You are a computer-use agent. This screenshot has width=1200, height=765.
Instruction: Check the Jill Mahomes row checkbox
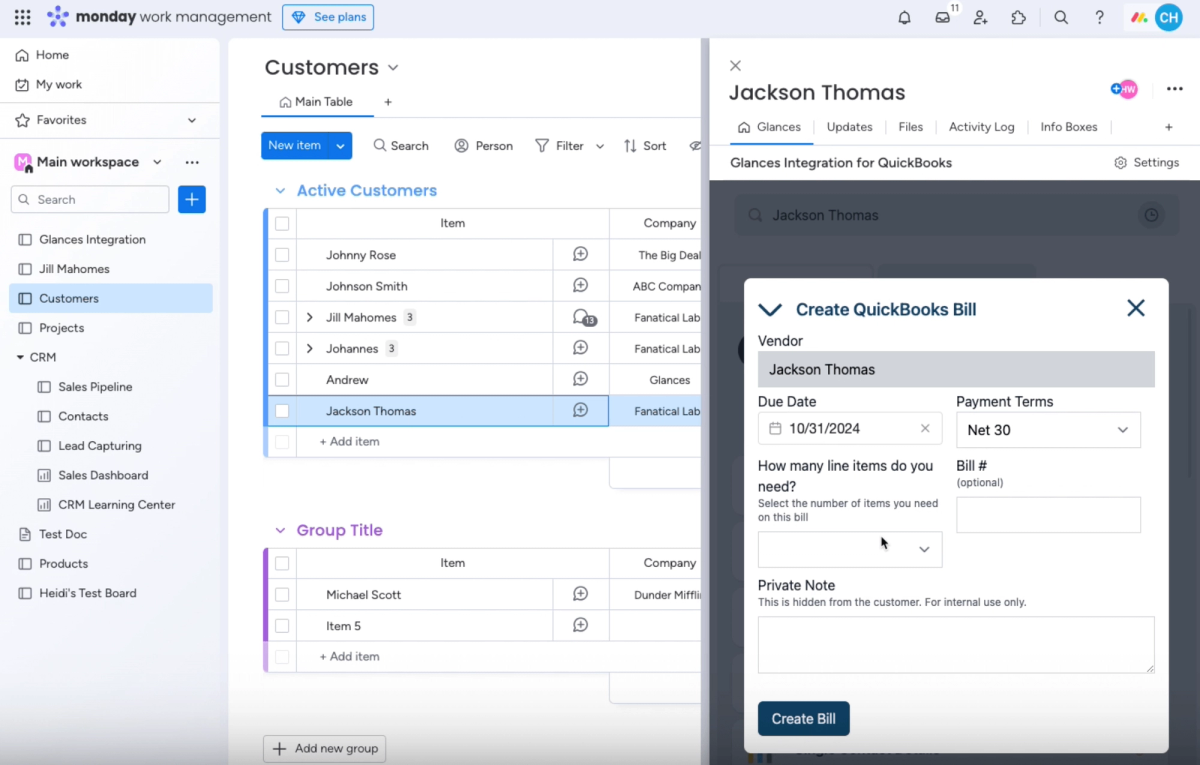click(x=282, y=317)
